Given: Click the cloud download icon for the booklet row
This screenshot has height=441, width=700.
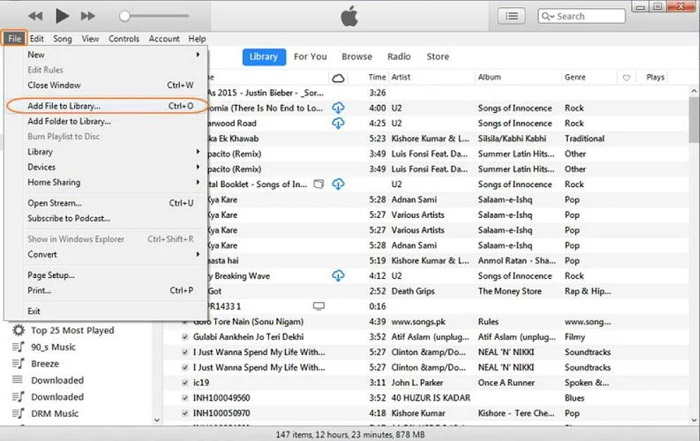Looking at the screenshot, I should [338, 184].
